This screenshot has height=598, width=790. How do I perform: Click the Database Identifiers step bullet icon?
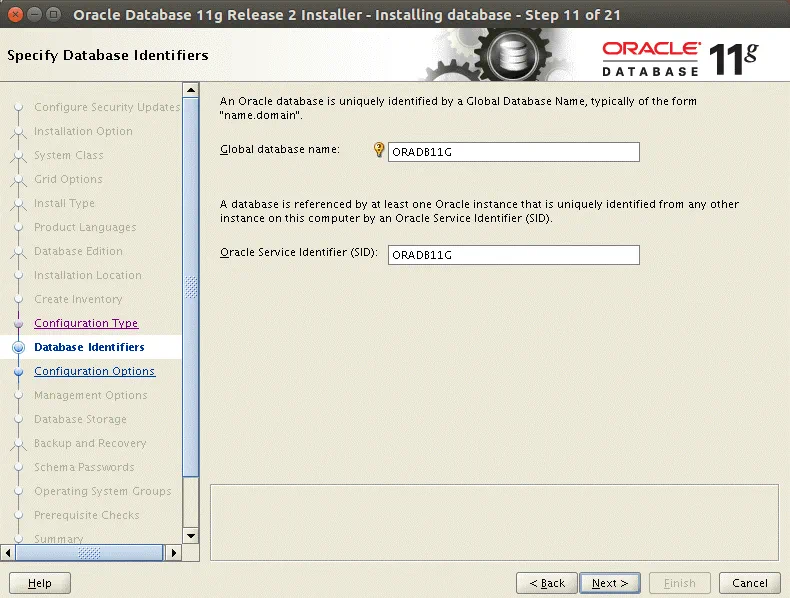18,348
